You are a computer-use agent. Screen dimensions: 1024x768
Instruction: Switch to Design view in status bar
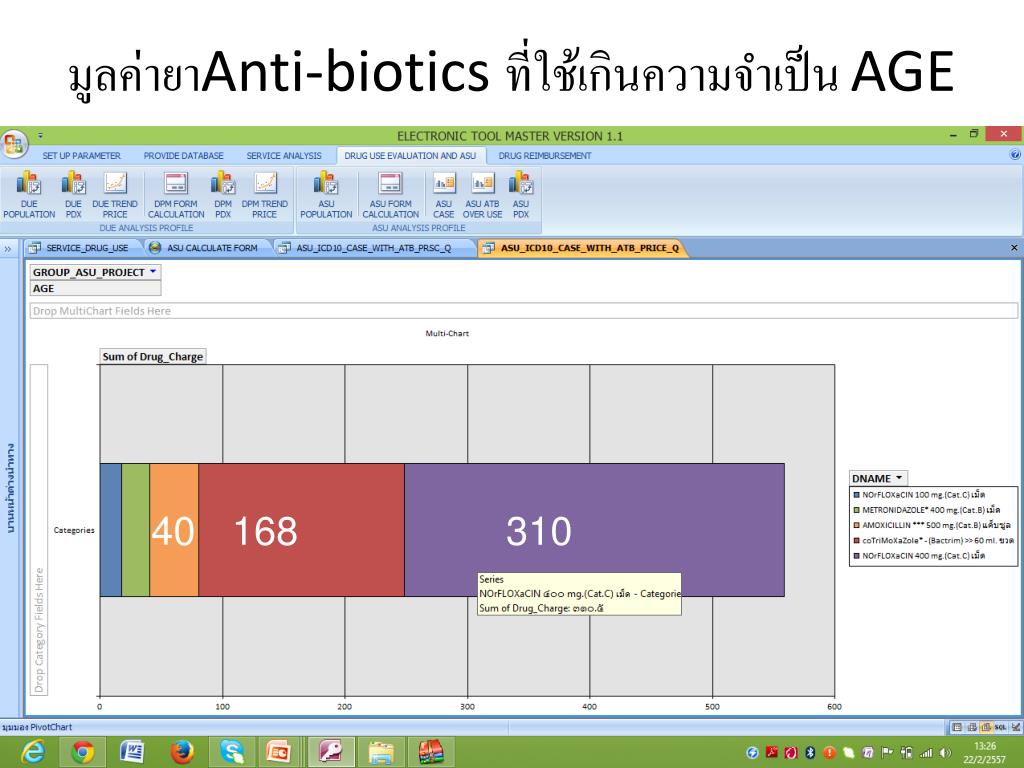1016,727
